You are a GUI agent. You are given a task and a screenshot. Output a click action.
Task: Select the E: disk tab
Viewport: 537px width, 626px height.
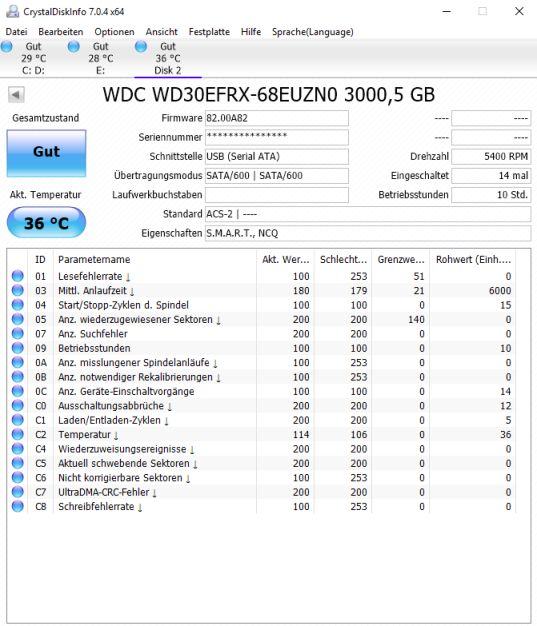(101, 58)
